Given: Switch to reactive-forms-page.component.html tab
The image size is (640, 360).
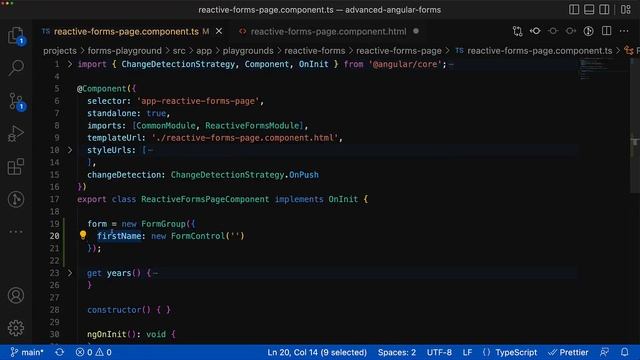Looking at the screenshot, I should [328, 31].
